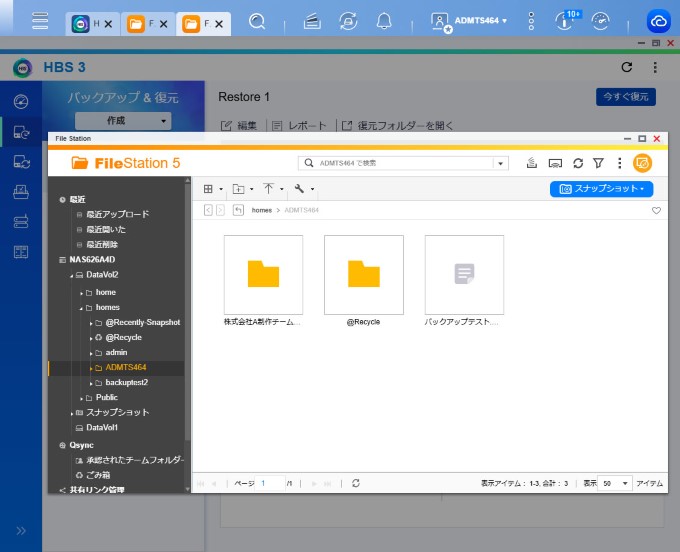Open the three-dot more options in QTS top bar
This screenshot has width=680, height=552.
pyautogui.click(x=531, y=21)
